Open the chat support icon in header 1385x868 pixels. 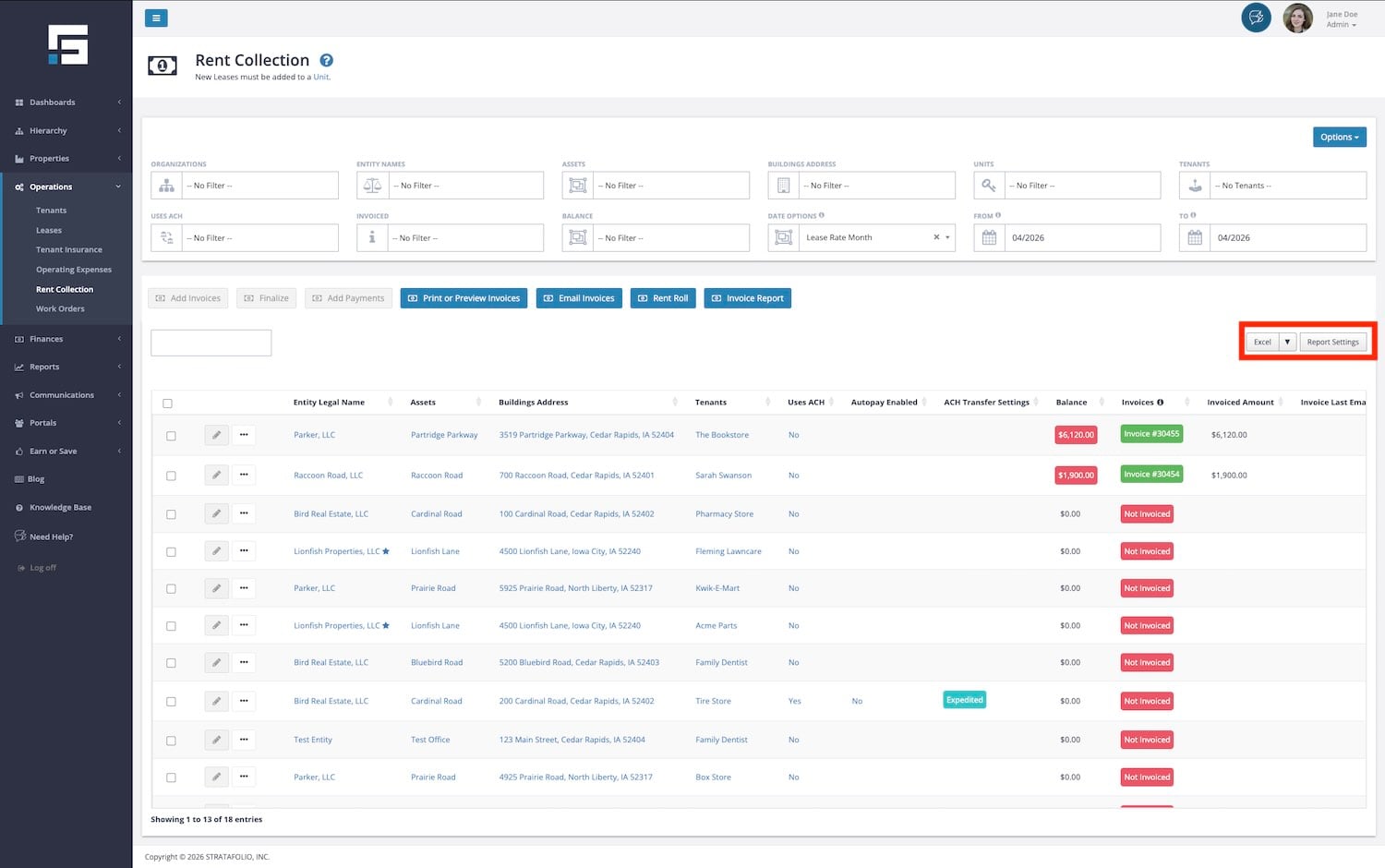click(1256, 18)
